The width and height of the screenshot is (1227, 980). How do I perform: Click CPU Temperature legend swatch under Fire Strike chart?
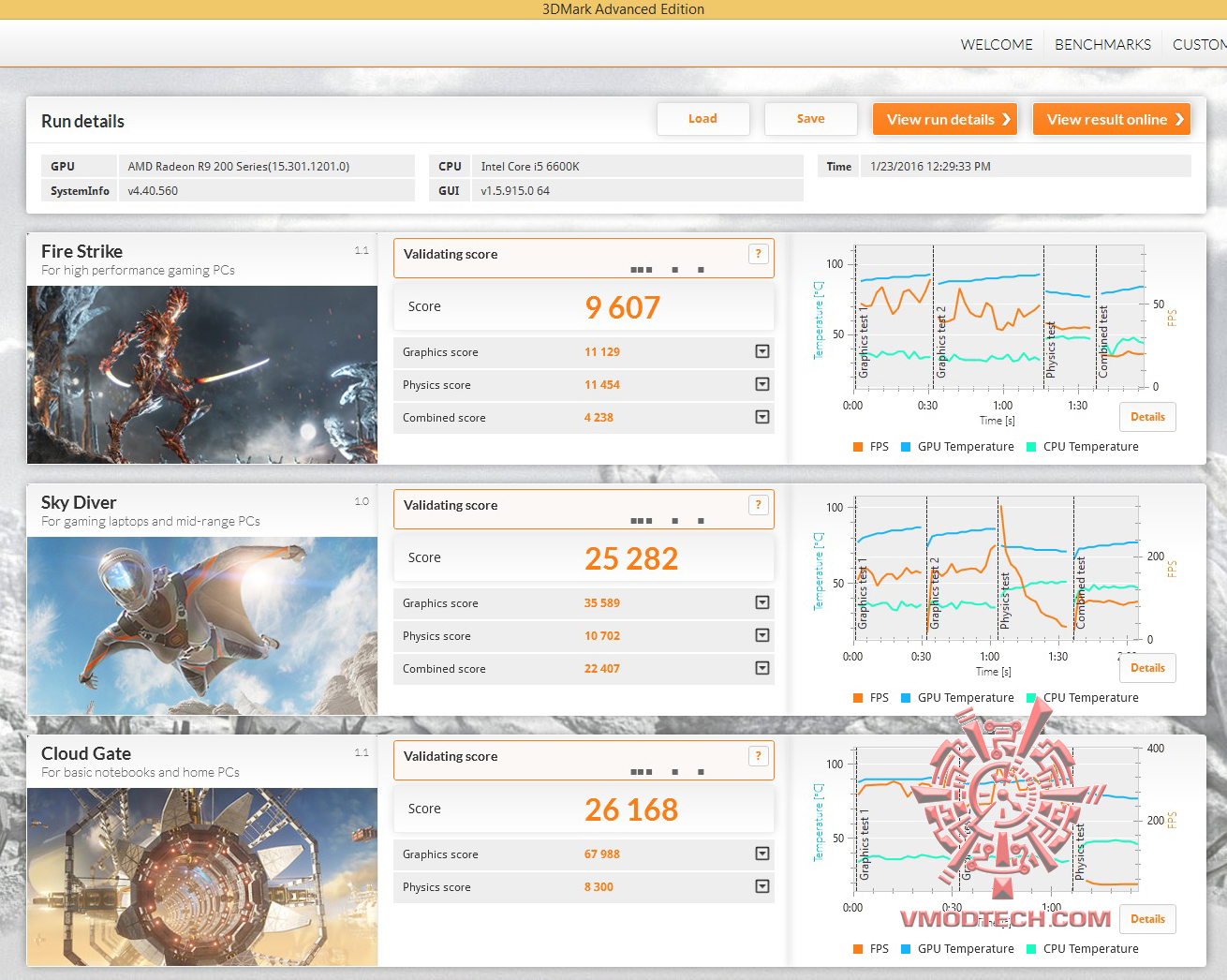pos(1031,447)
